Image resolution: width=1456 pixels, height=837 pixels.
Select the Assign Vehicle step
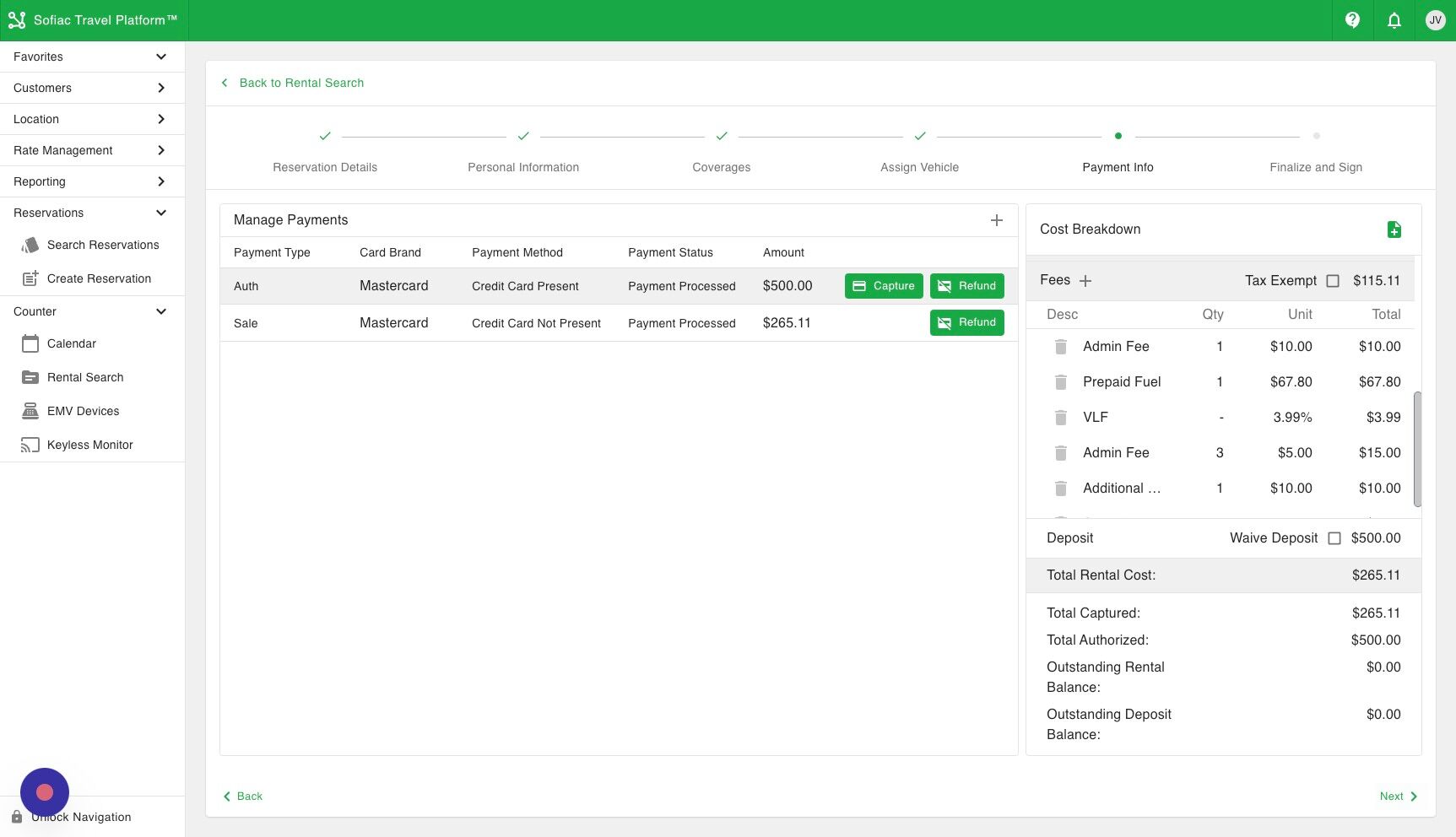coord(919,167)
